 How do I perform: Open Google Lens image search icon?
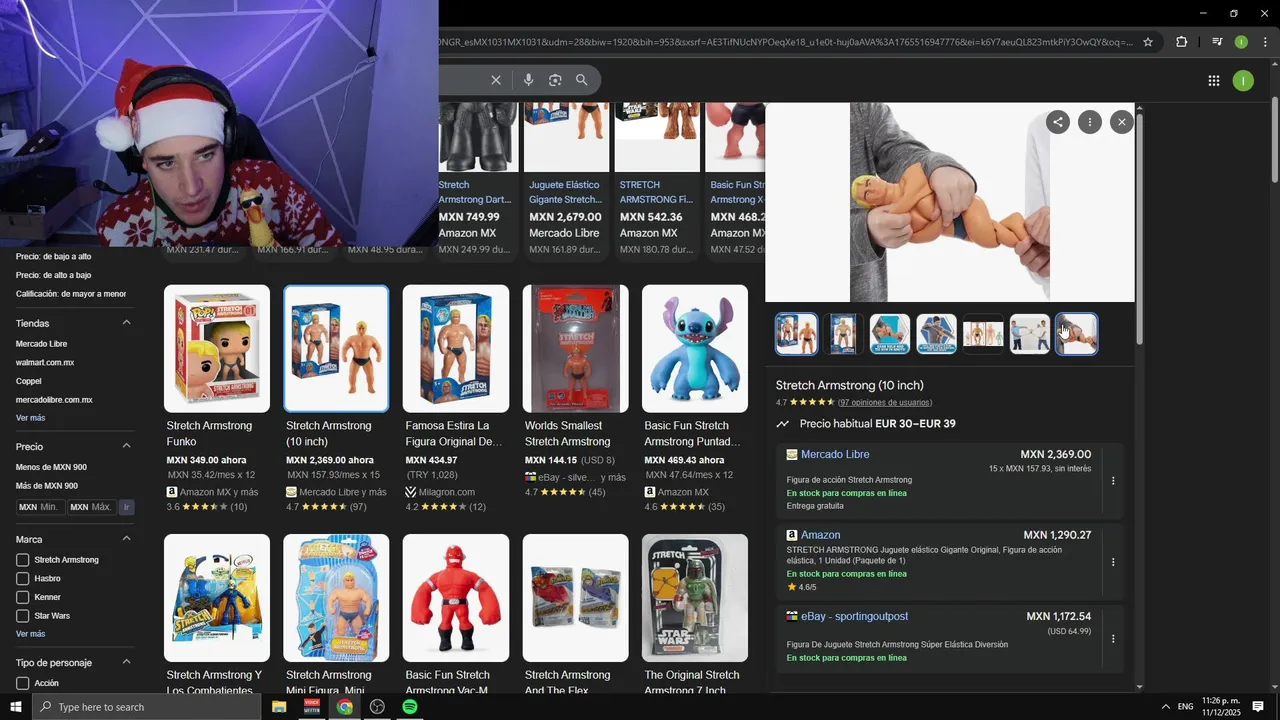click(555, 80)
